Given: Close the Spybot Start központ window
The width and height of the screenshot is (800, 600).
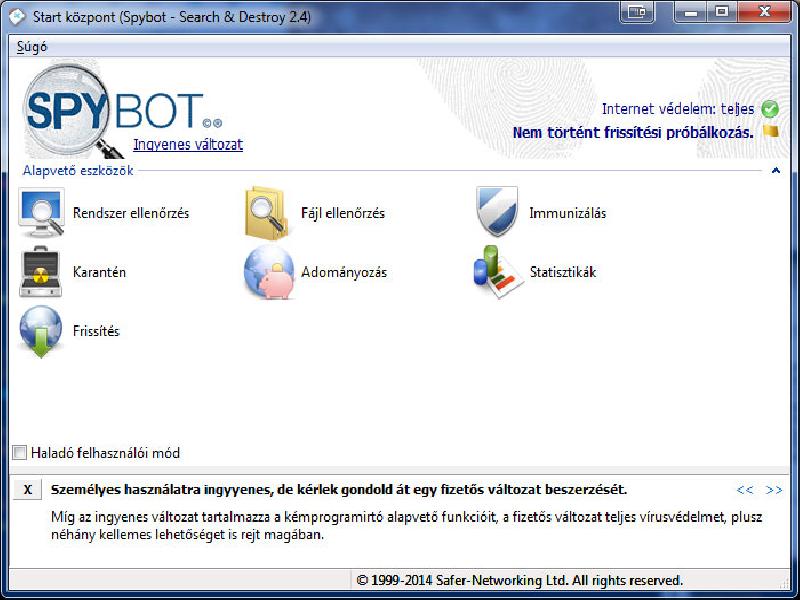Looking at the screenshot, I should tap(764, 12).
